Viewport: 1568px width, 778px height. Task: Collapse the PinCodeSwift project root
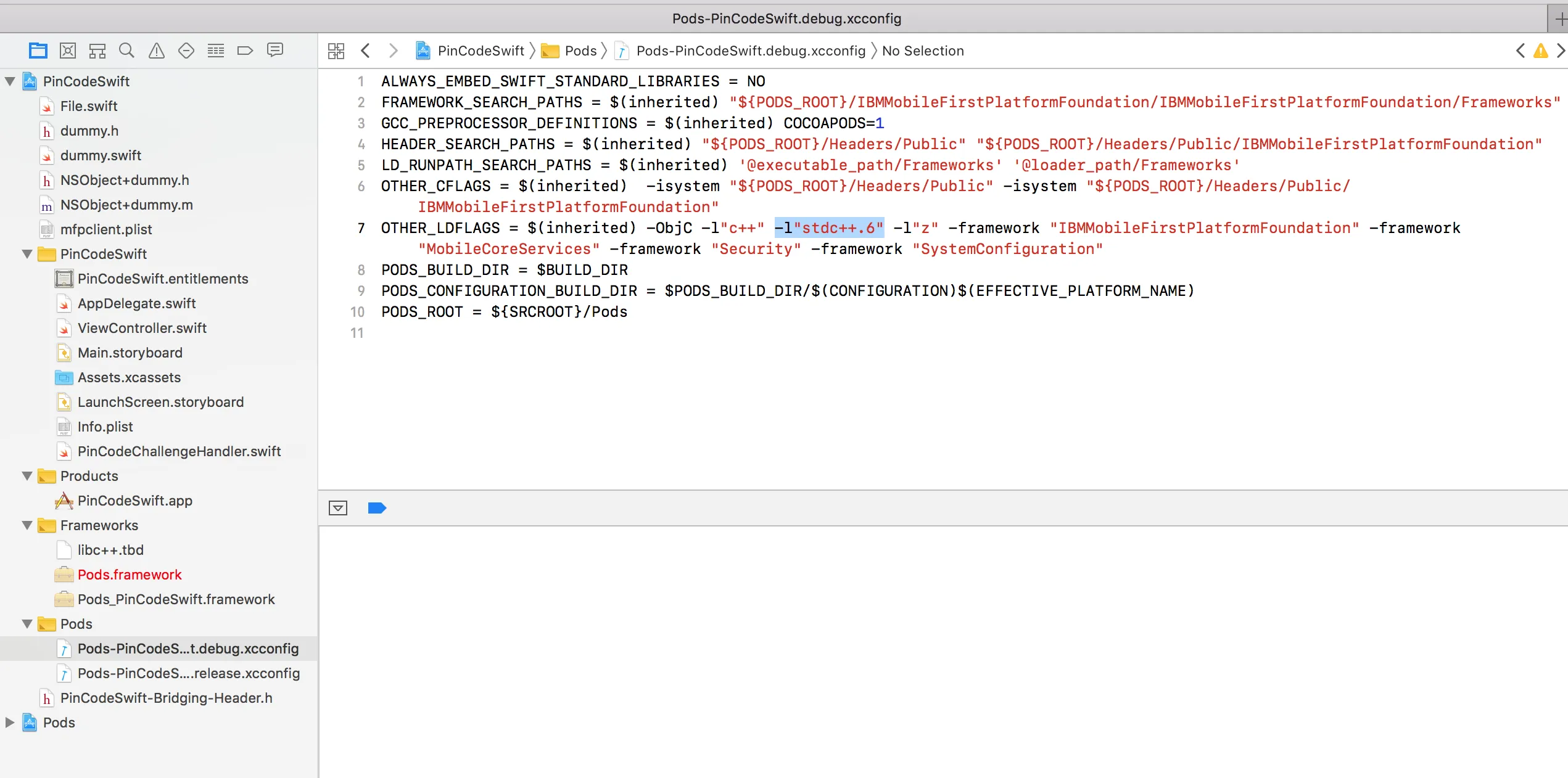click(x=10, y=81)
